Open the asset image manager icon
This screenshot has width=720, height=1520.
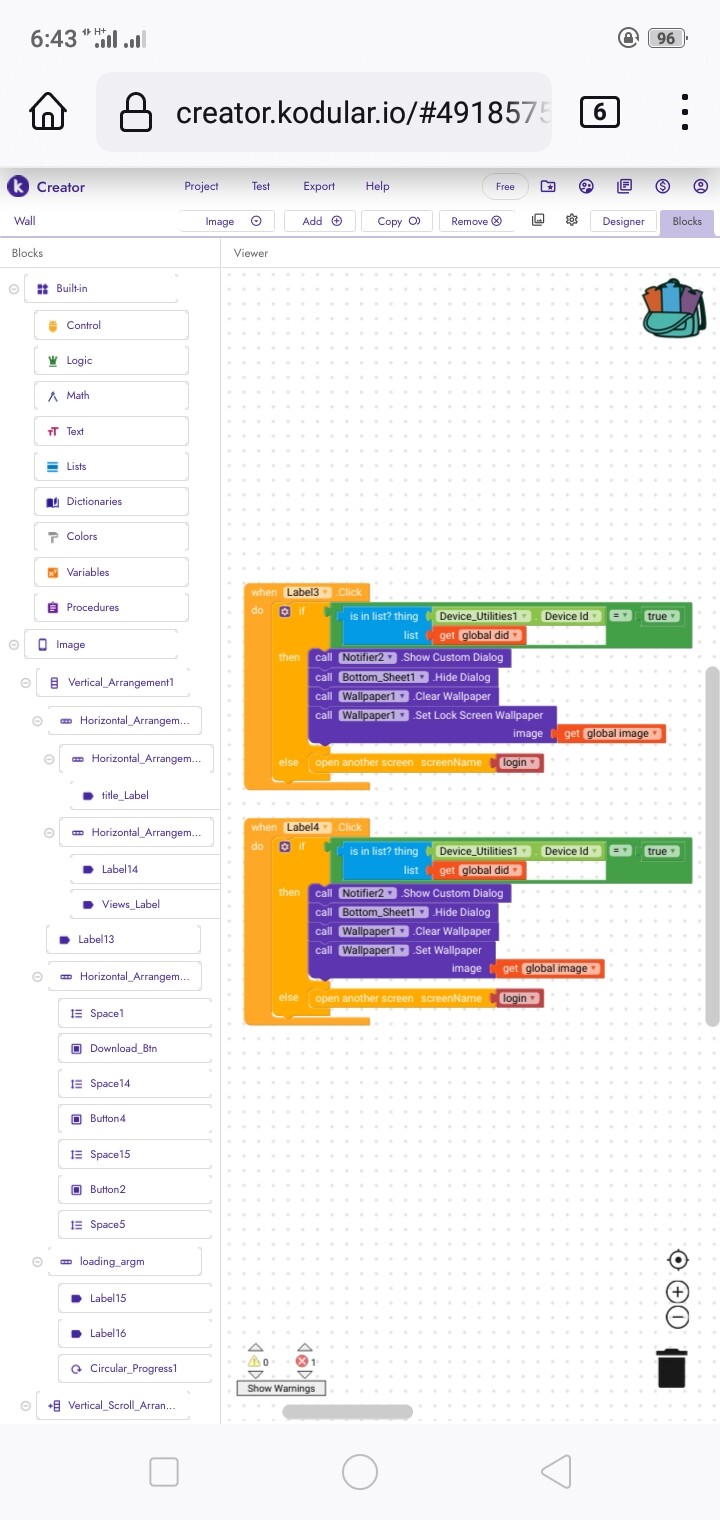(x=538, y=220)
